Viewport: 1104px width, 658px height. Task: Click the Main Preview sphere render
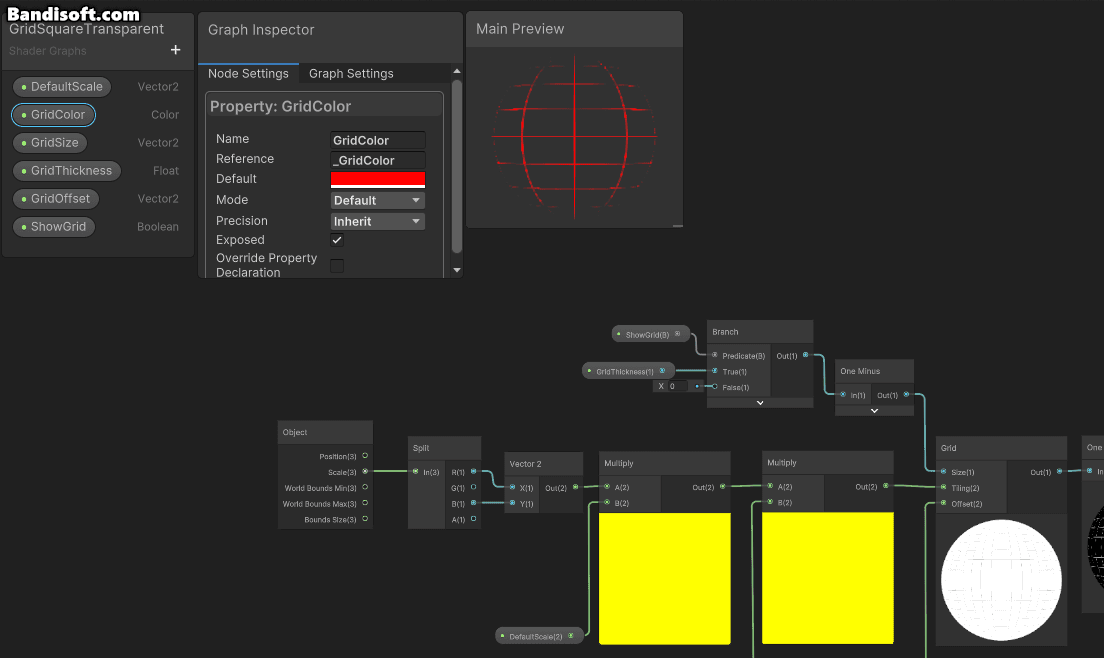coord(575,137)
